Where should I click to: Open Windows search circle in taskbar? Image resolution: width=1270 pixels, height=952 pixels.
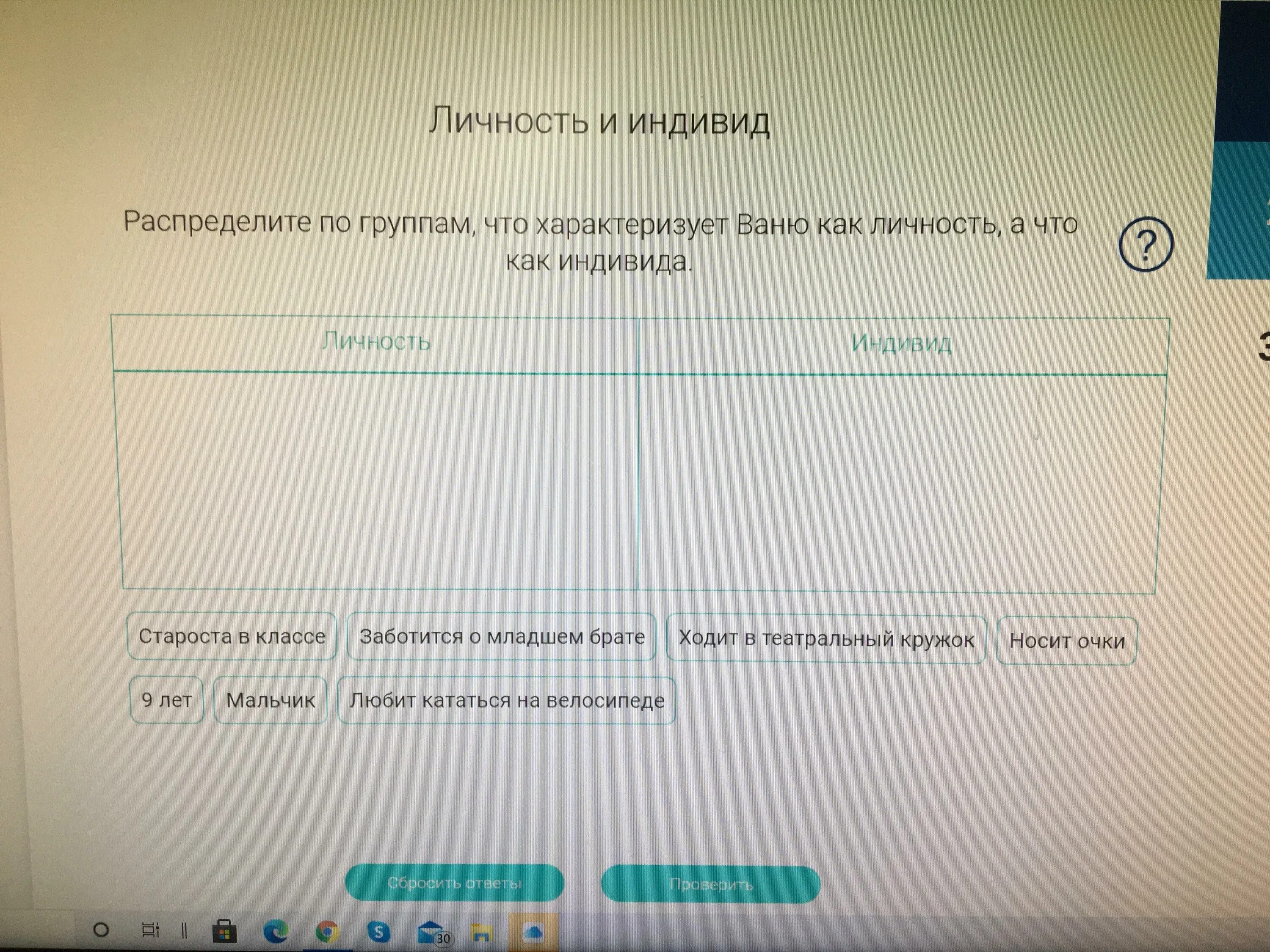(x=100, y=930)
